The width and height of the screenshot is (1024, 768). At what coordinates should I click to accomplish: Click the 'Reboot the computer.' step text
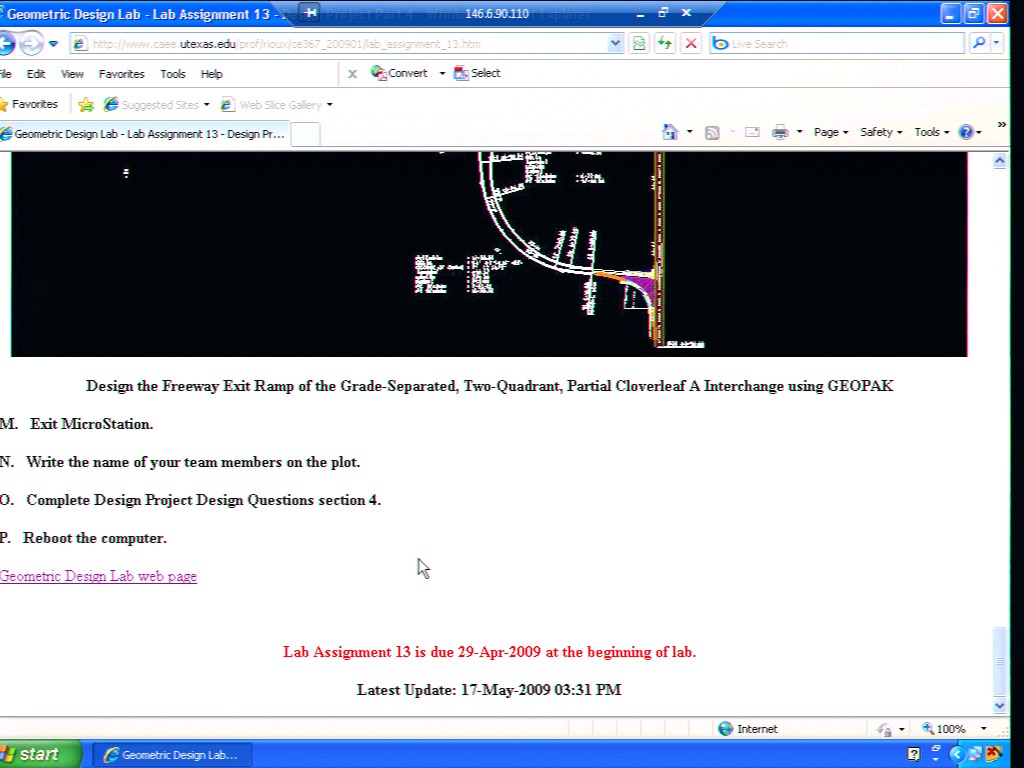(x=95, y=538)
